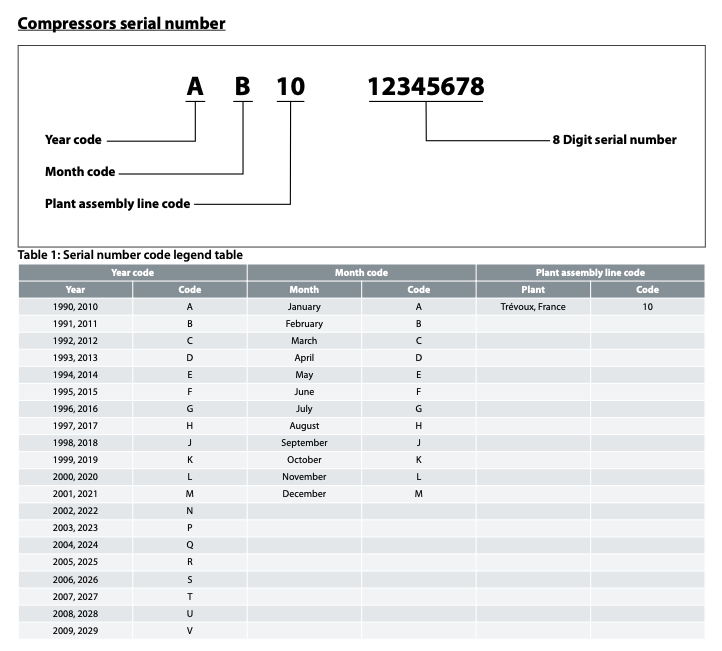This screenshot has width=722, height=651.
Task: Click the "Trévoux, France" plant cell
Action: pyautogui.click(x=533, y=307)
